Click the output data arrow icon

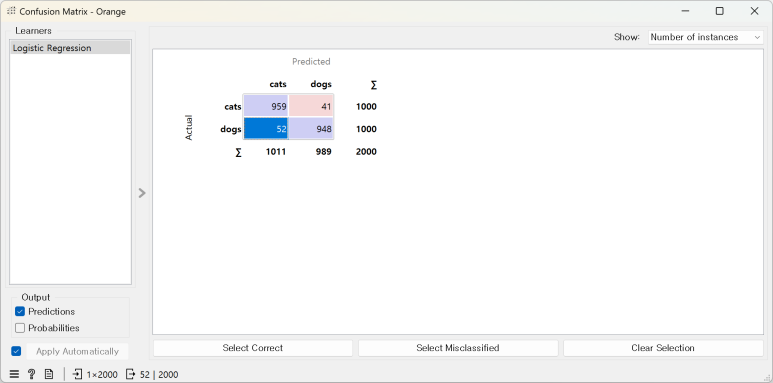(131, 375)
